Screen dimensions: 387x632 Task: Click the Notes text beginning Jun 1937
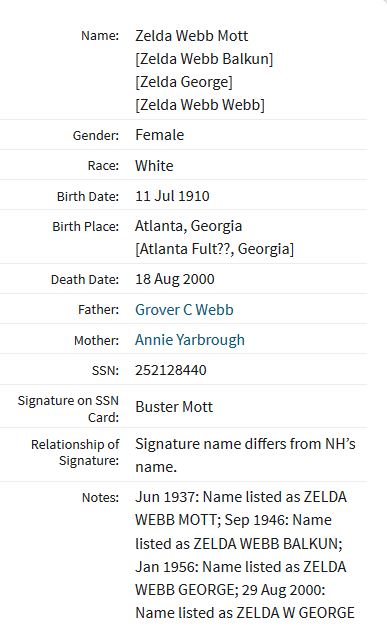click(245, 555)
